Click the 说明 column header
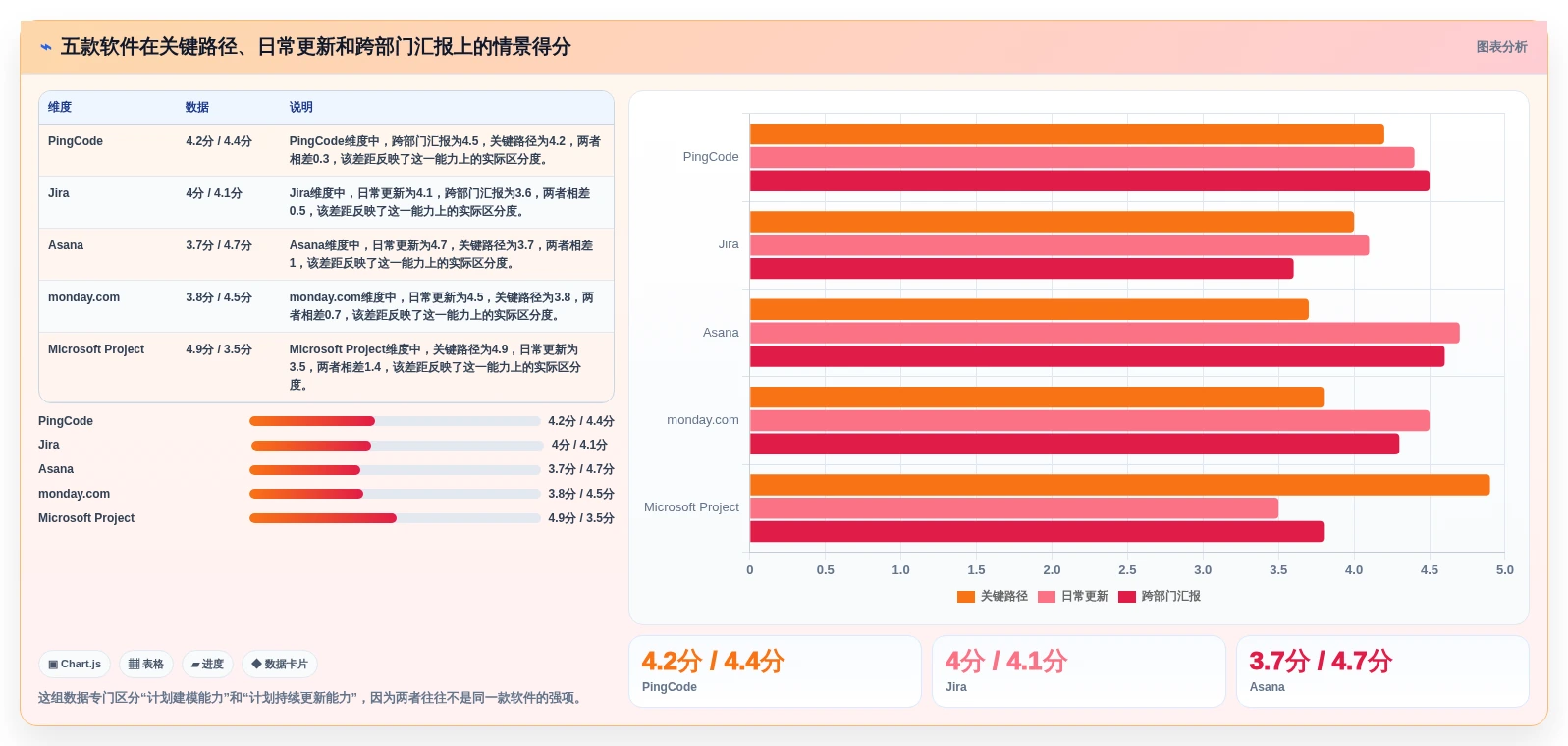Viewport: 1568px width, 746px height. pyautogui.click(x=300, y=108)
